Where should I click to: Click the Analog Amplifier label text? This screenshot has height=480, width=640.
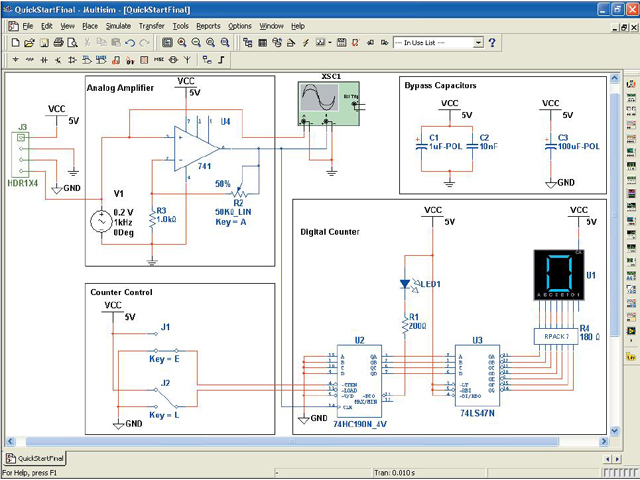[120, 88]
